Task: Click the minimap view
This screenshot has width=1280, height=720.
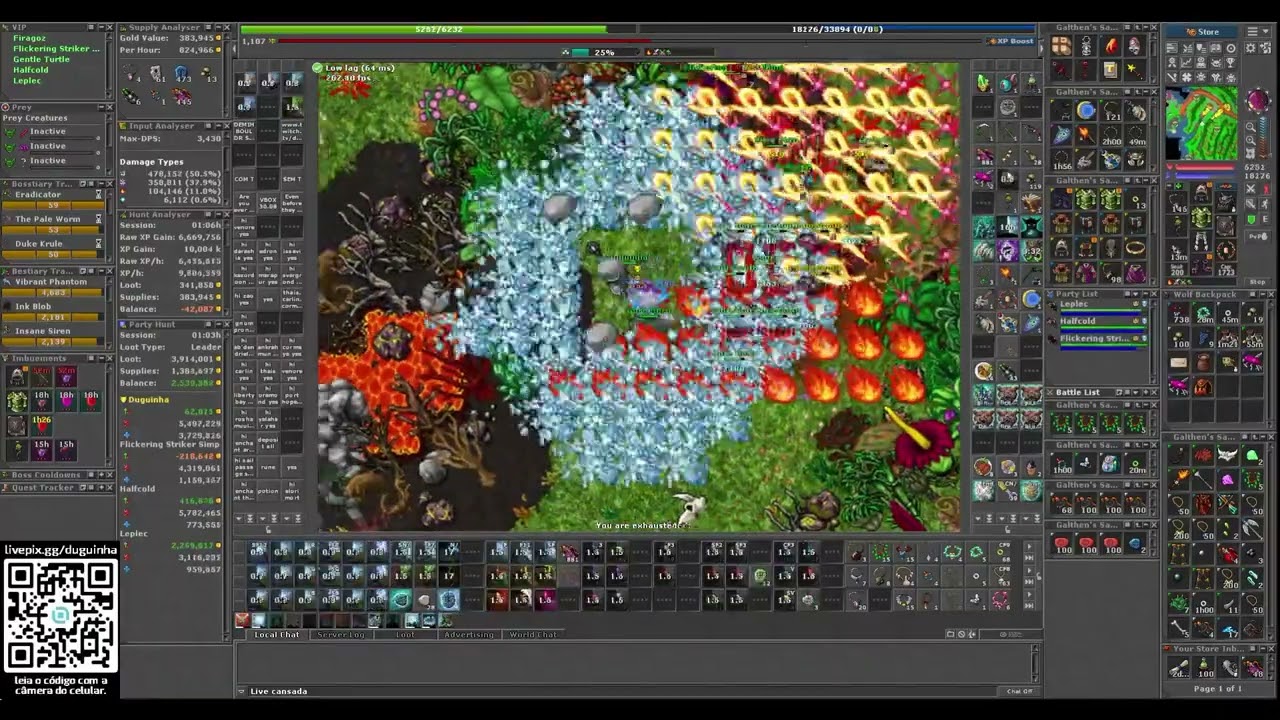Action: (x=1202, y=123)
